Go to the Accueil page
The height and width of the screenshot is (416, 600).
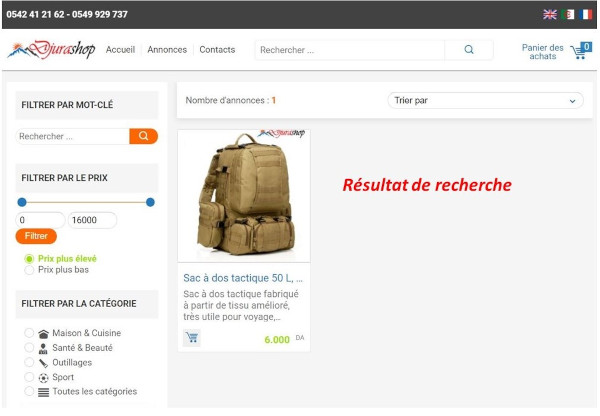click(x=121, y=50)
